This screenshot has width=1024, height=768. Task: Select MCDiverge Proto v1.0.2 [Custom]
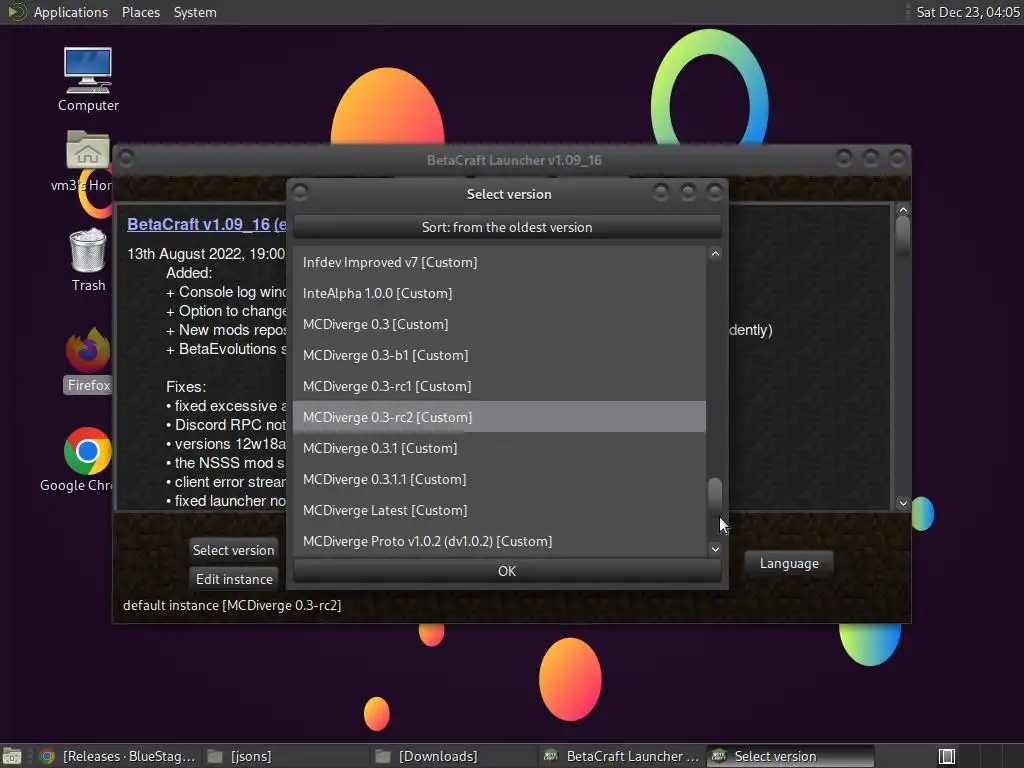[499, 541]
